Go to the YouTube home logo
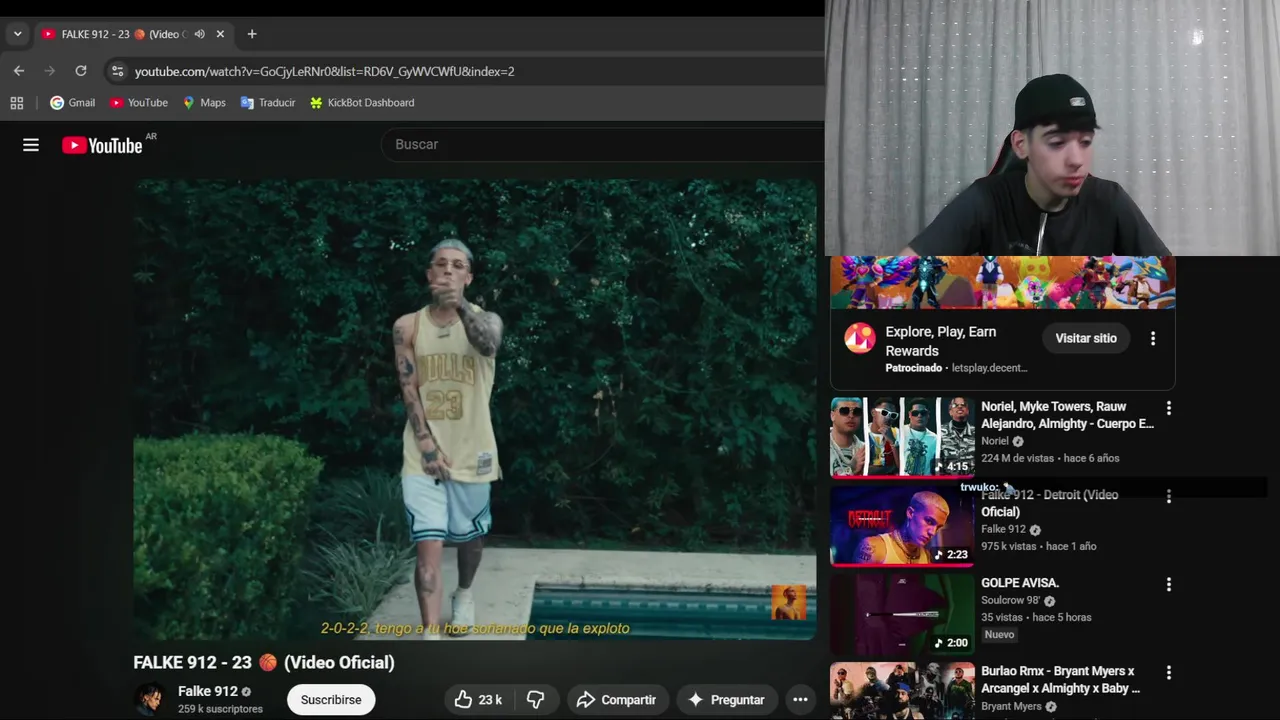This screenshot has height=720, width=1280. point(102,145)
